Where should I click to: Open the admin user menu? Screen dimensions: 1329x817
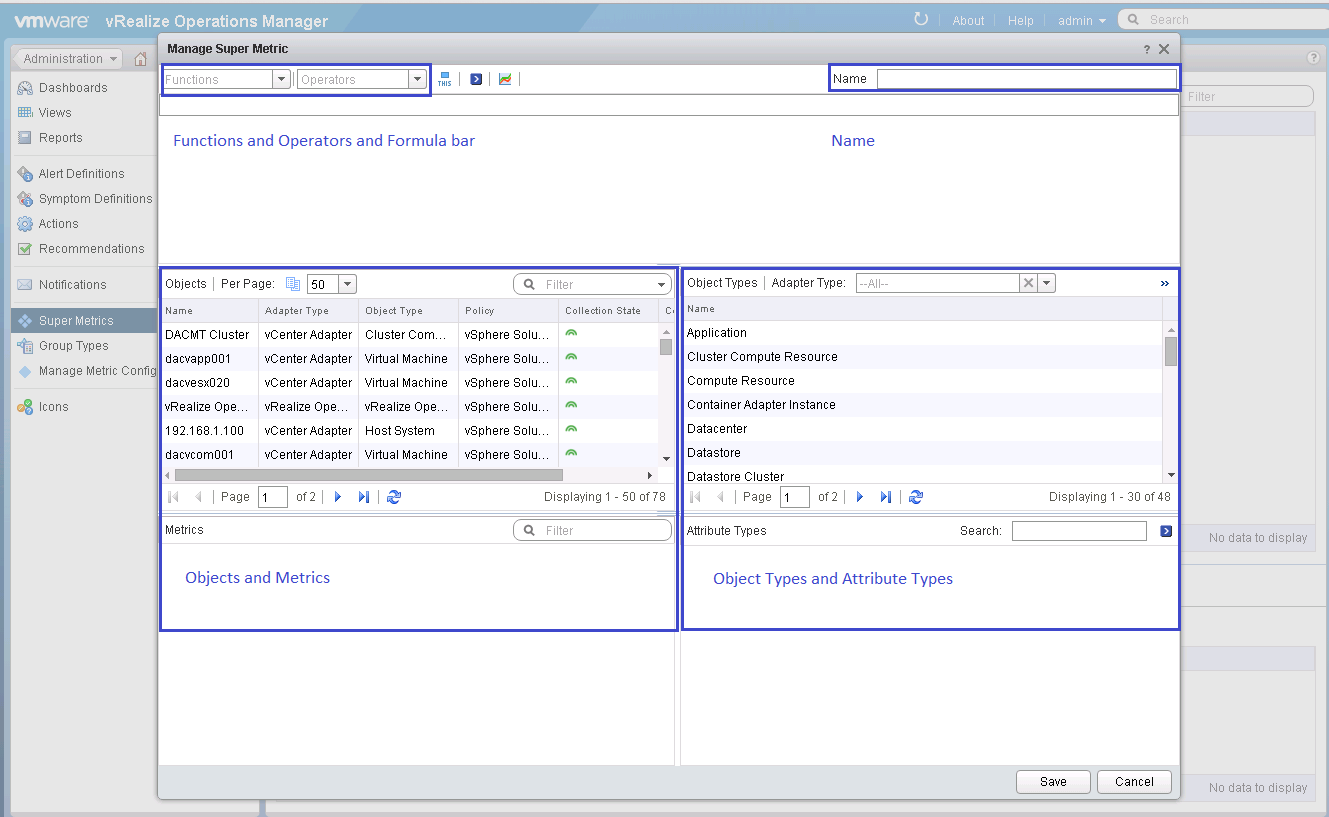click(x=1082, y=20)
